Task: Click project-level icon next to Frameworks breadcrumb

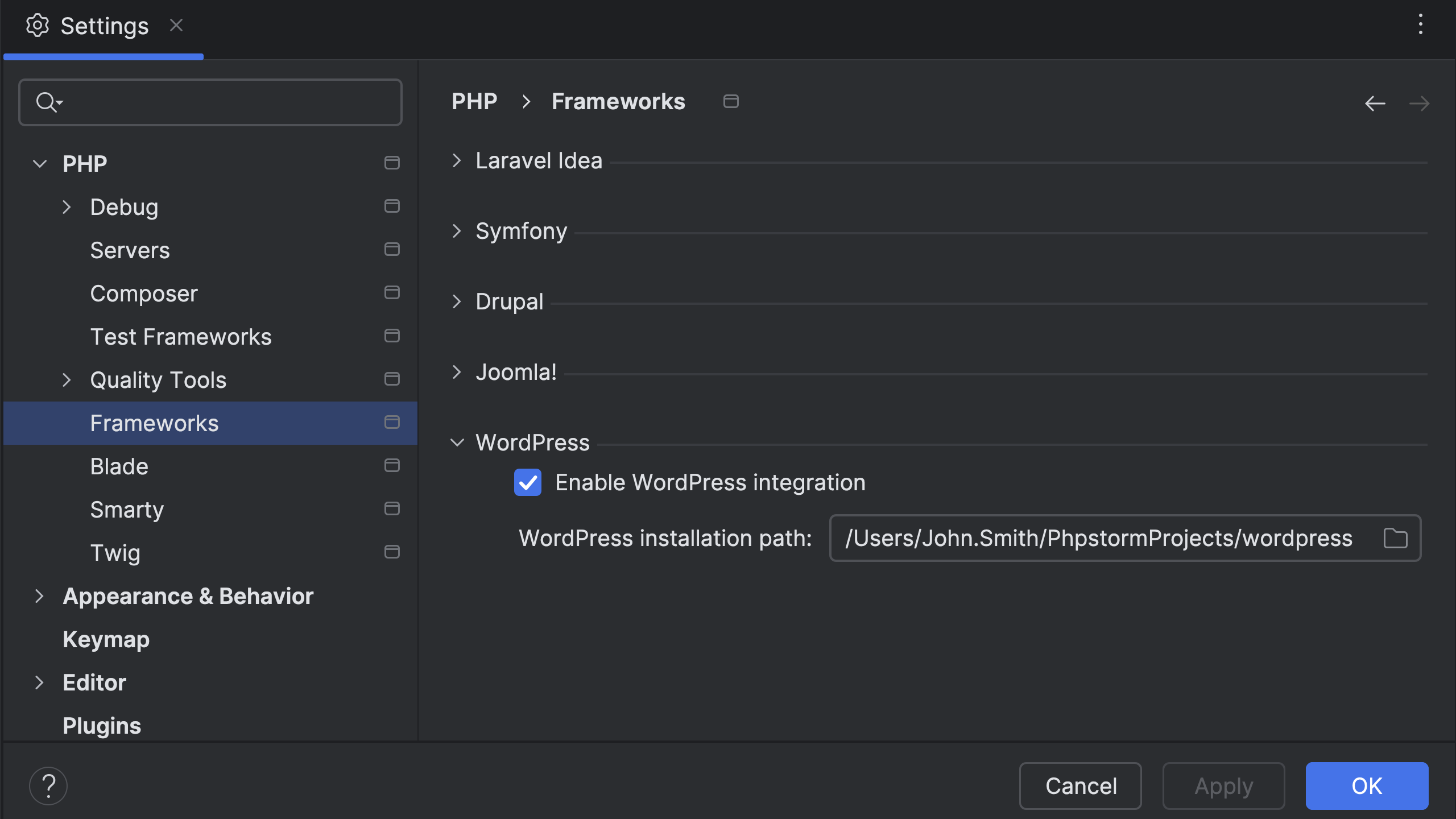Action: (x=731, y=101)
